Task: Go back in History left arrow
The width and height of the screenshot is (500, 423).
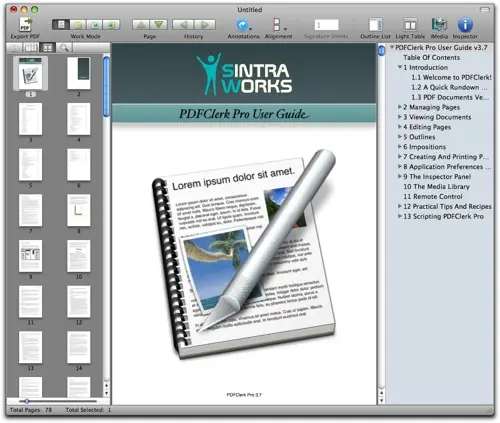Action: coord(183,25)
